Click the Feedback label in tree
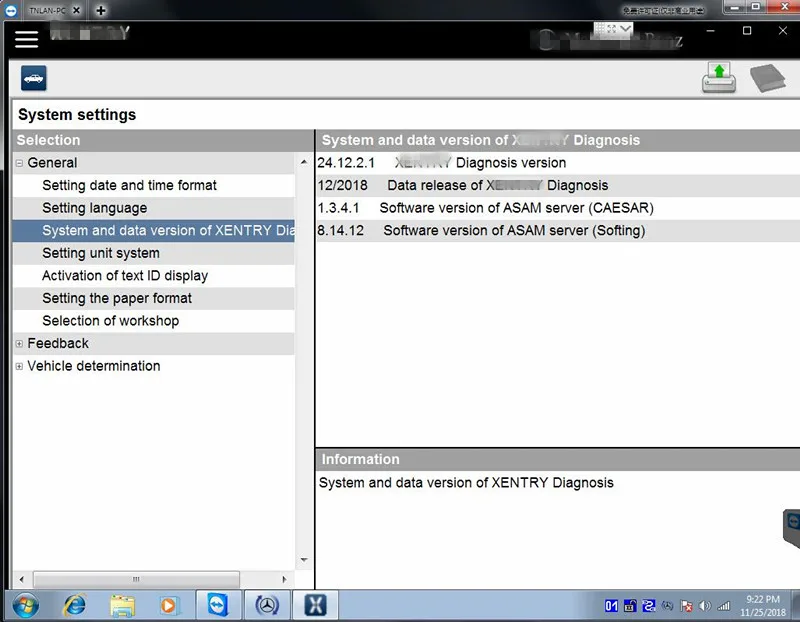800x622 pixels. 58,343
